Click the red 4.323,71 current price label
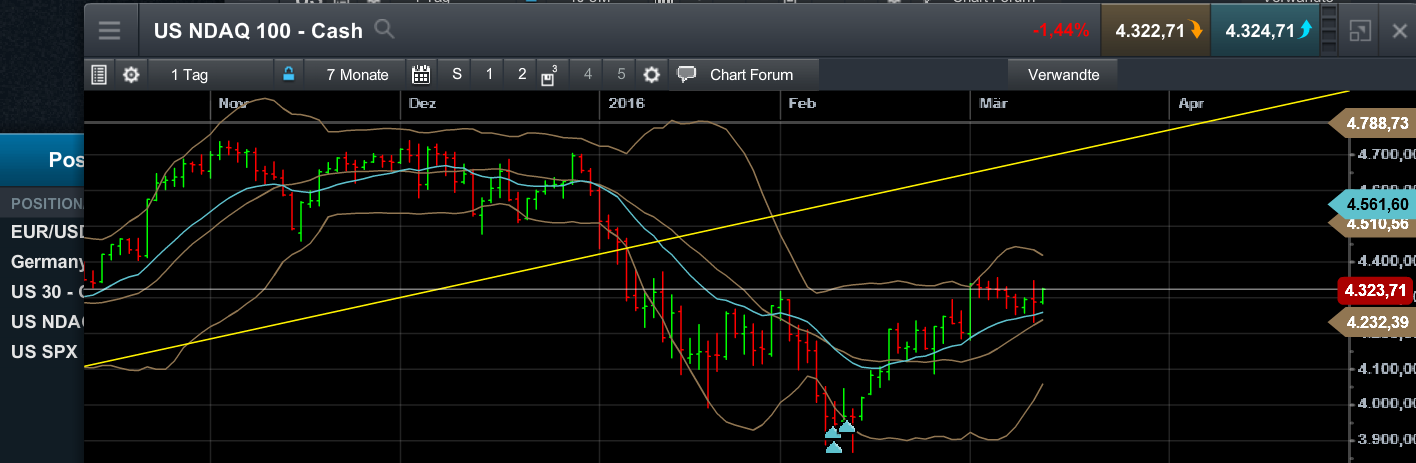This screenshot has height=463, width=1416. (x=1376, y=291)
